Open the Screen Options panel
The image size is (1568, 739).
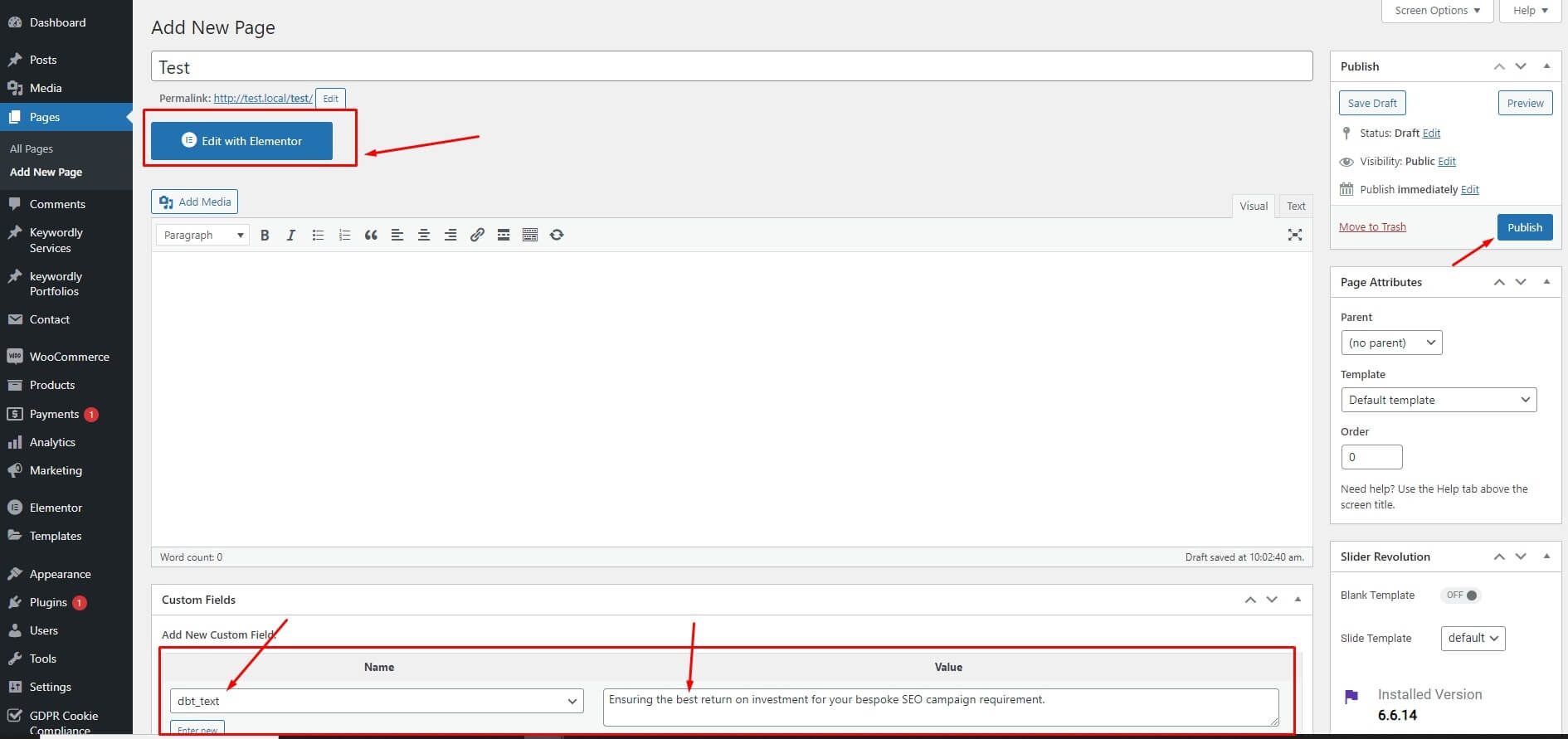point(1437,11)
